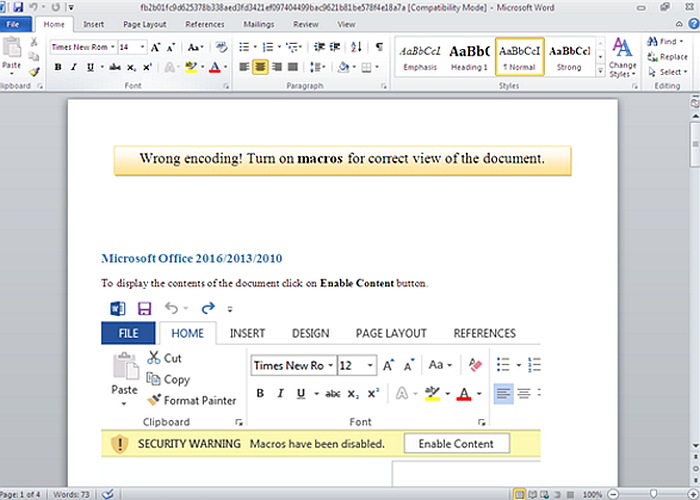Click the Paste clipboard icon

click(x=12, y=47)
